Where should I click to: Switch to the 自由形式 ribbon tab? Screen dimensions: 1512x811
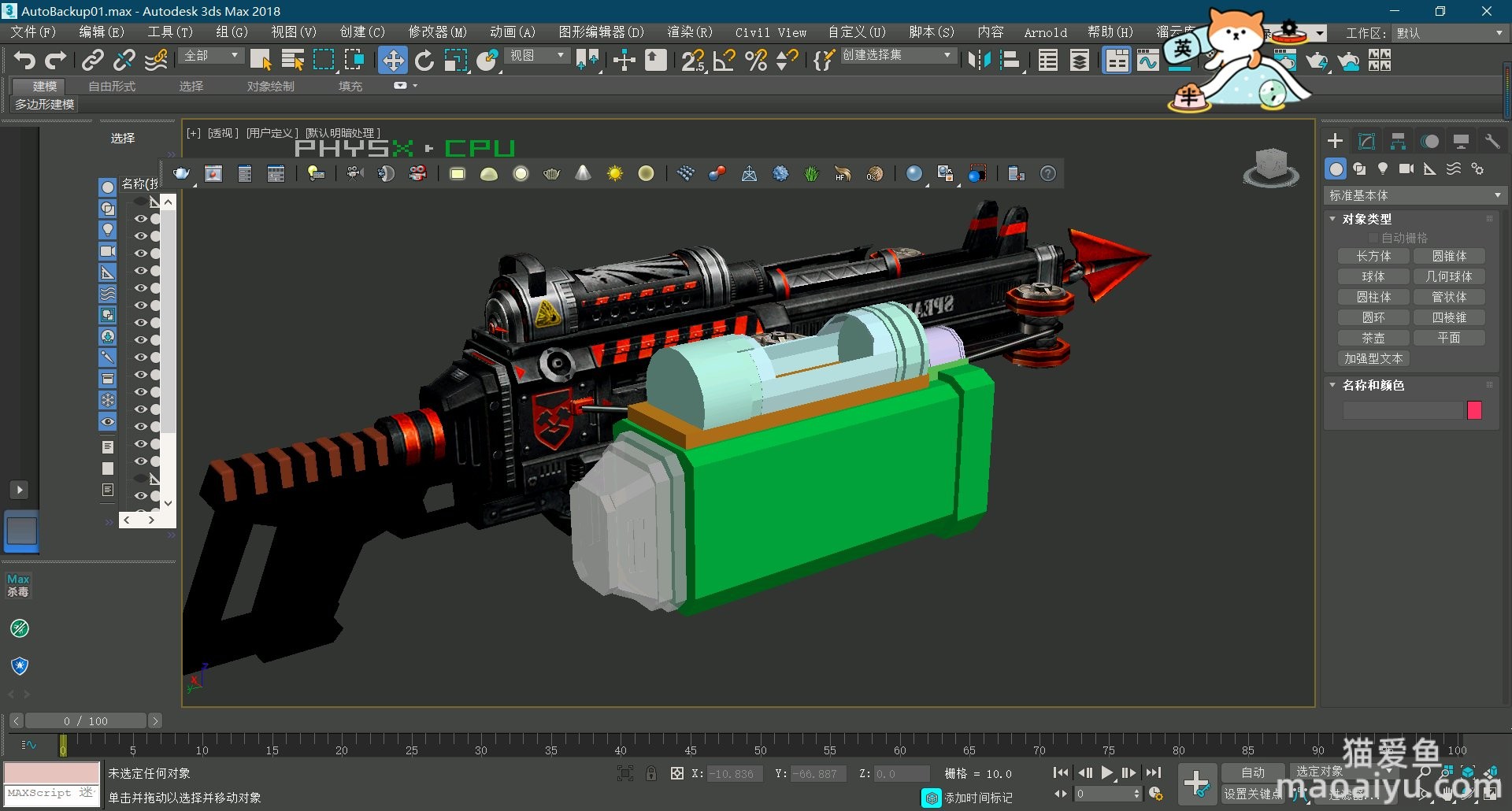[112, 86]
